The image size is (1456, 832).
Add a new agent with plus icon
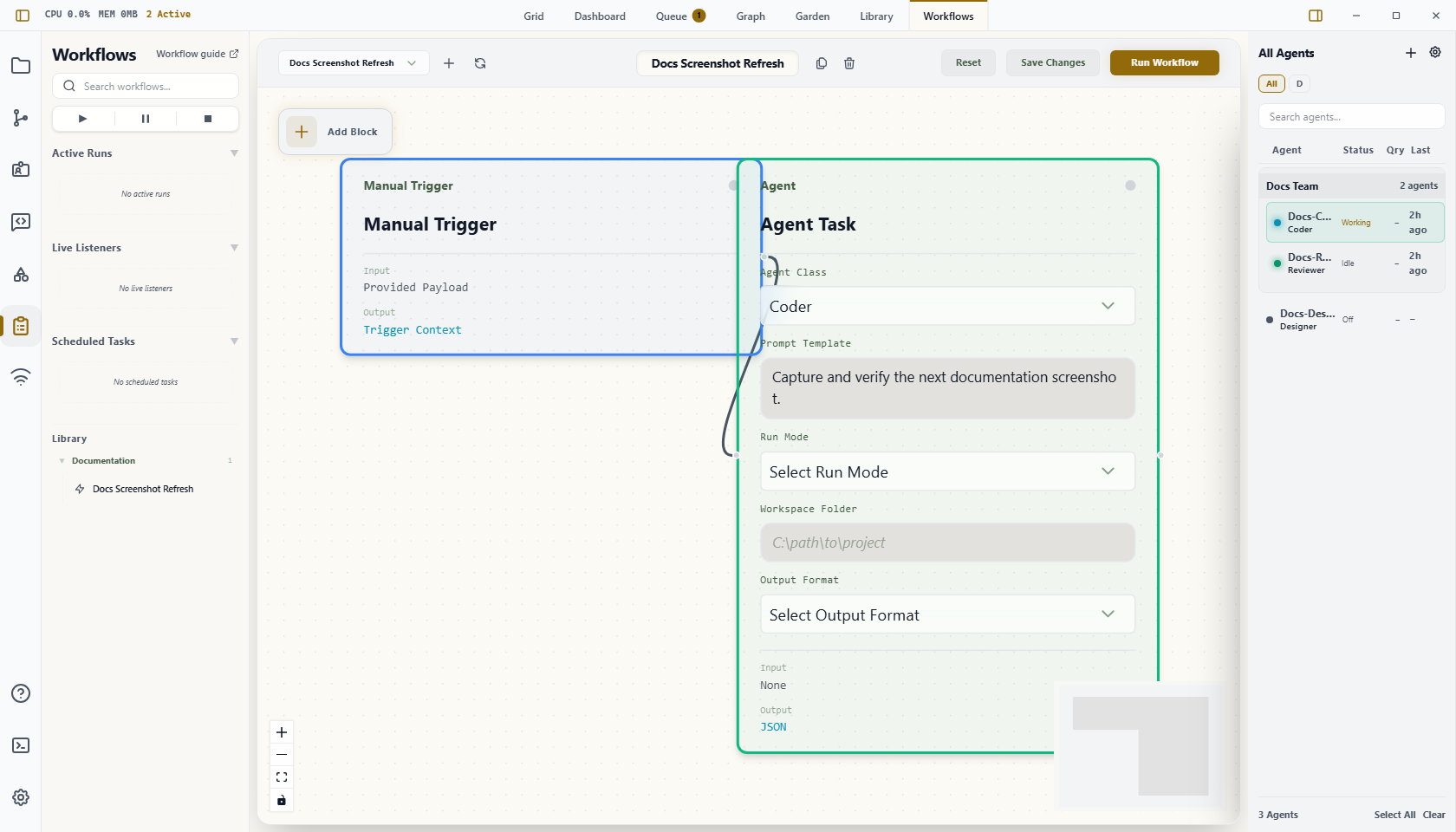(1411, 53)
